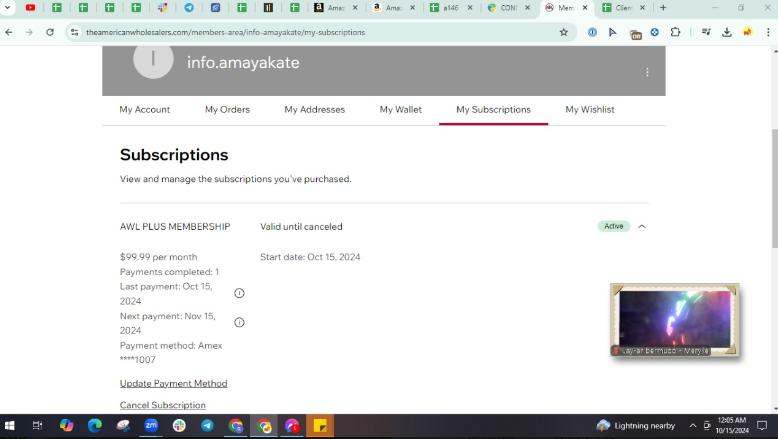
Task: Open the clock and date flyout
Action: 732,426
